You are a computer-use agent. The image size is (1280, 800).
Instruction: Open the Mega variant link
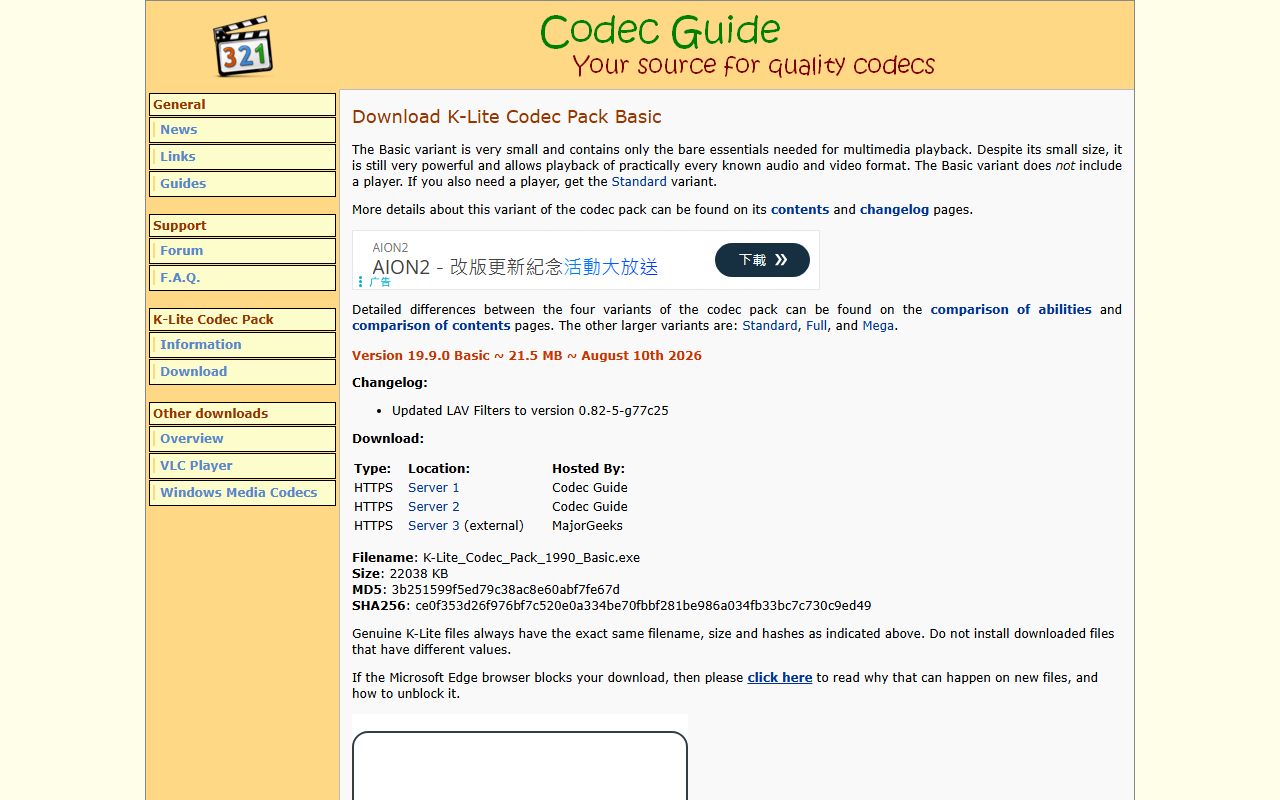pos(878,326)
